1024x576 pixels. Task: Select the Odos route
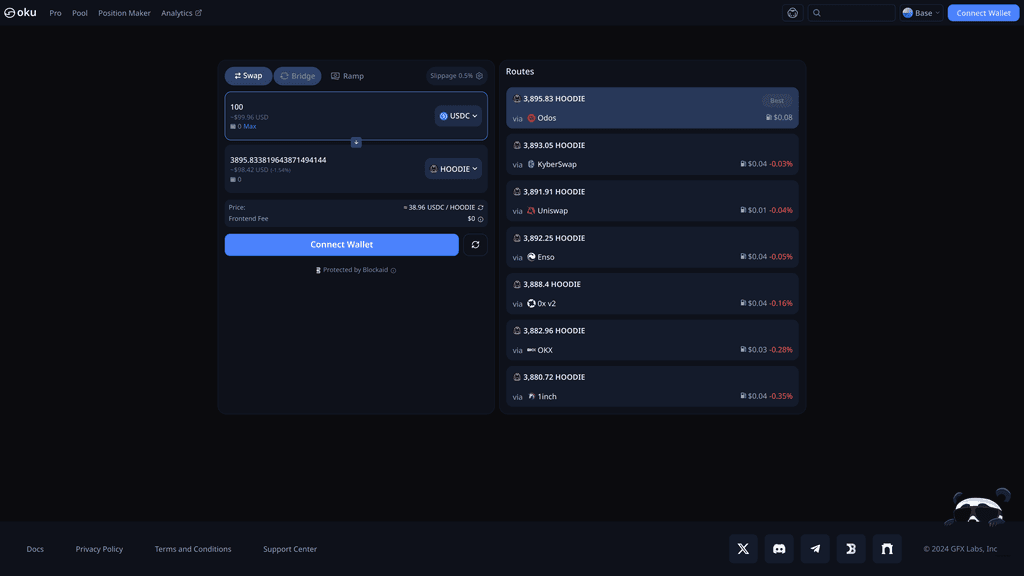pyautogui.click(x=652, y=108)
